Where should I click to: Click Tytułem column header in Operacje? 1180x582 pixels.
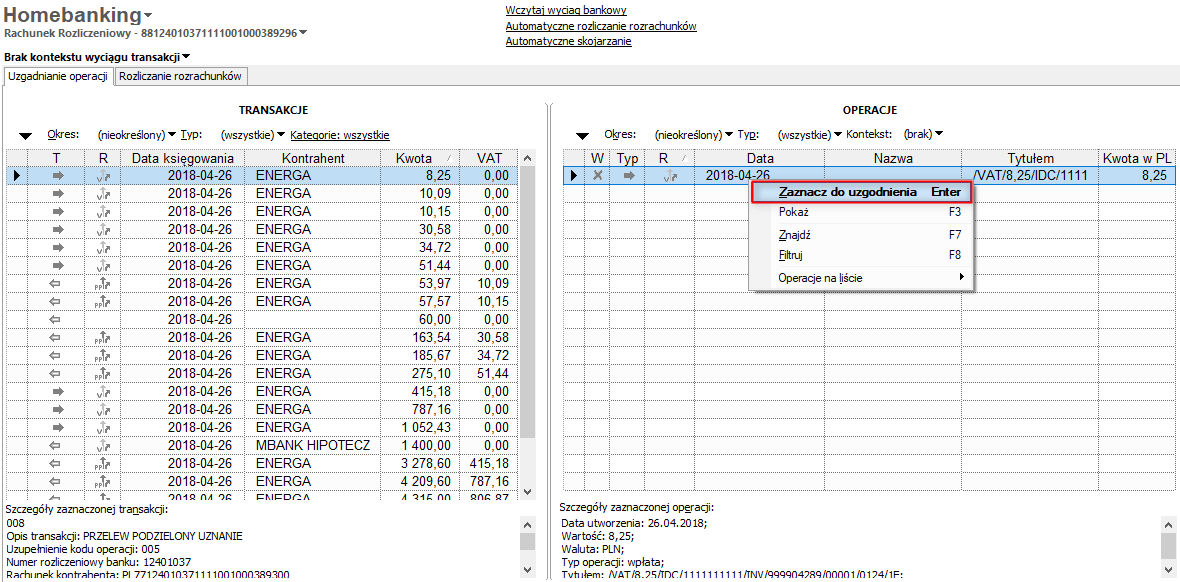point(1030,158)
